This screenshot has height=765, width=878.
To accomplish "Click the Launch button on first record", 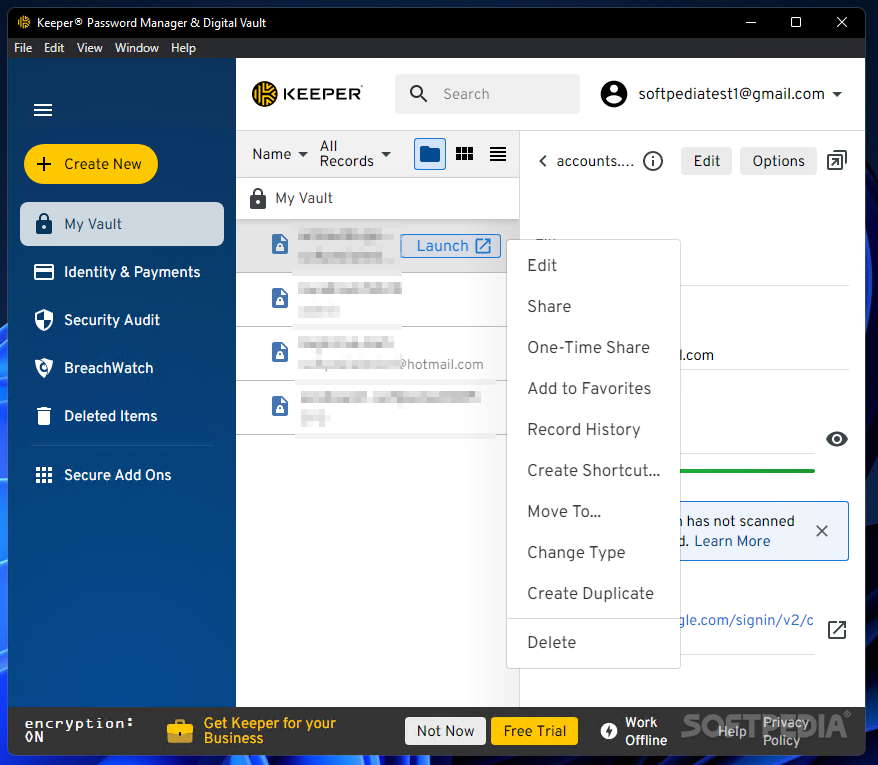I will tap(451, 246).
